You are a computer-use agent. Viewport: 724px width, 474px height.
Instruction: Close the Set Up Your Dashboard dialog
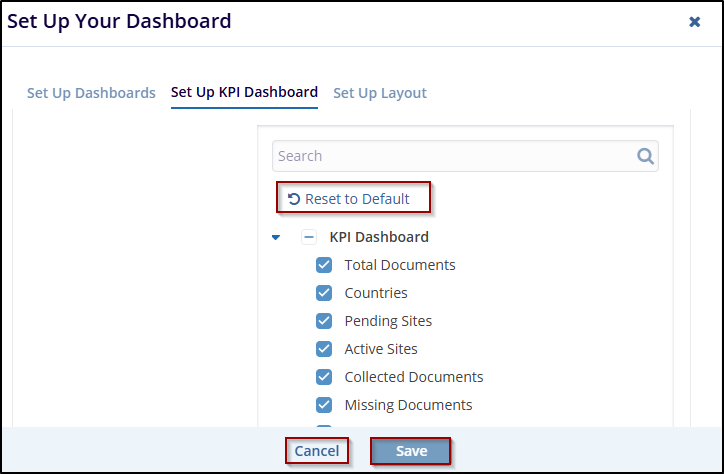(695, 21)
